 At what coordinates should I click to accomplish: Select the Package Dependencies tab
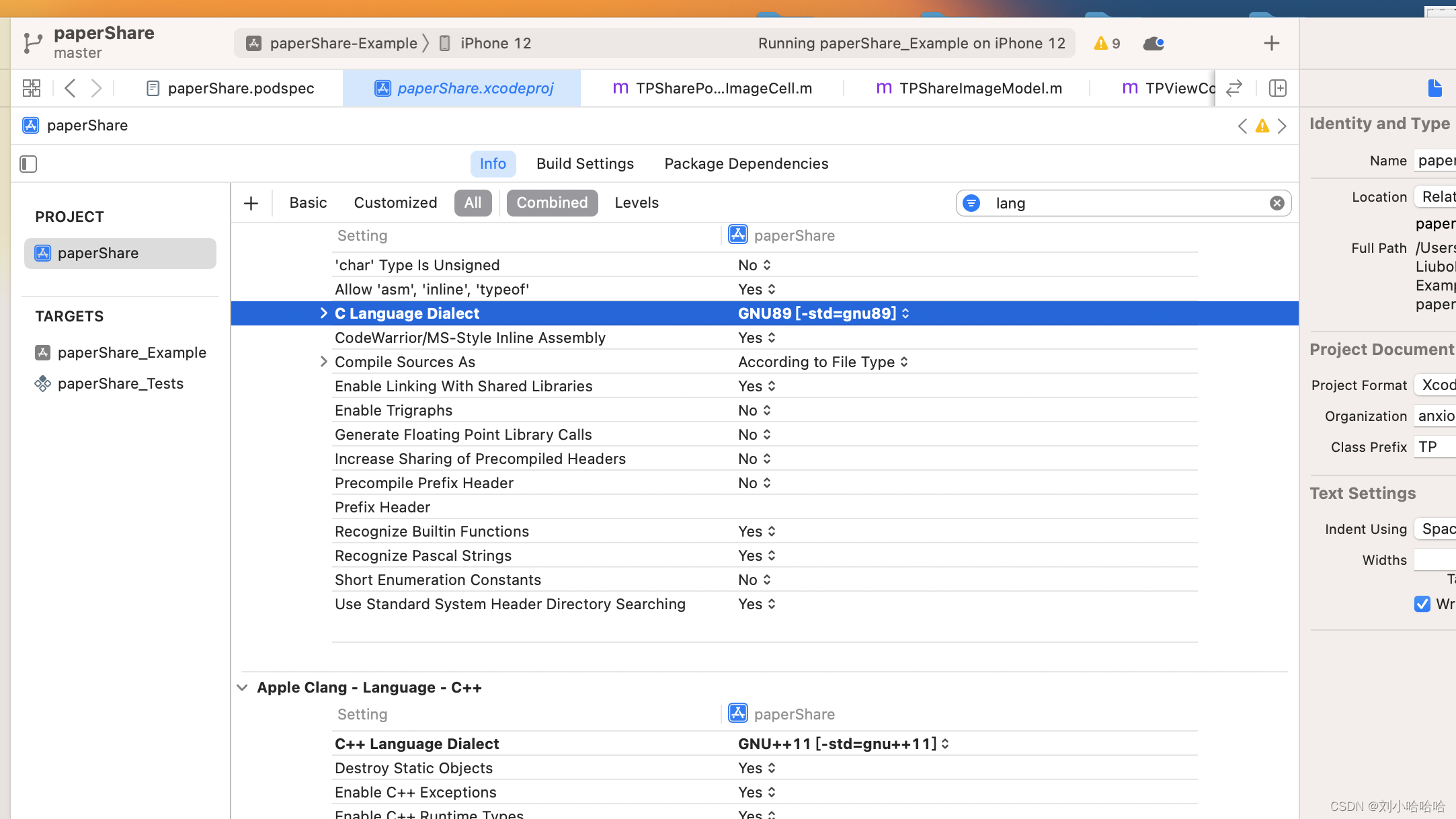746,163
